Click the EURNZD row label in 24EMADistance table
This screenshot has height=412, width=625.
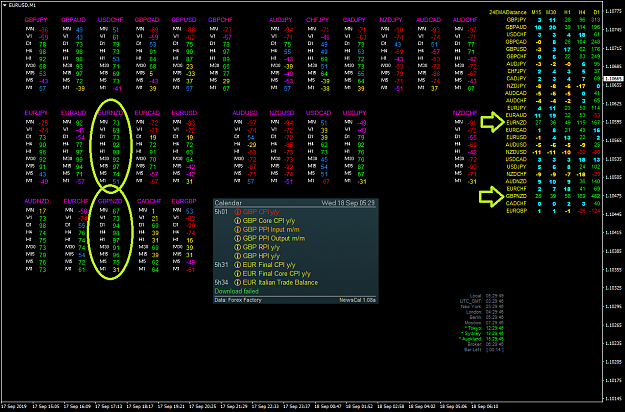coord(516,123)
